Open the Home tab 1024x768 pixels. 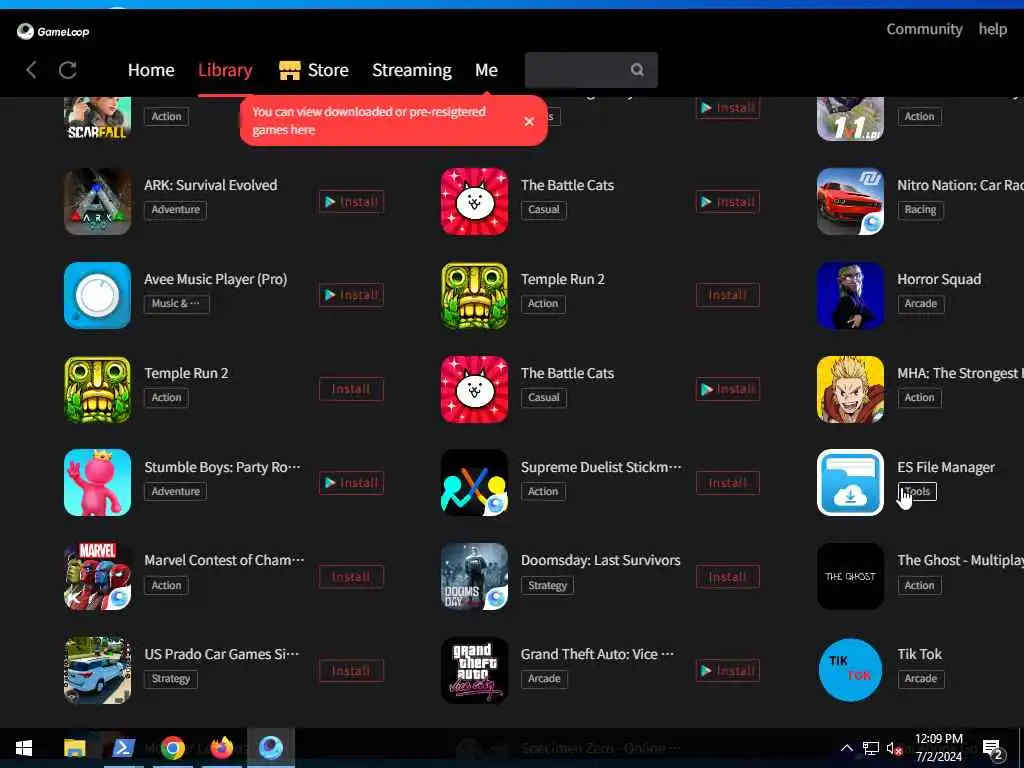(x=151, y=70)
